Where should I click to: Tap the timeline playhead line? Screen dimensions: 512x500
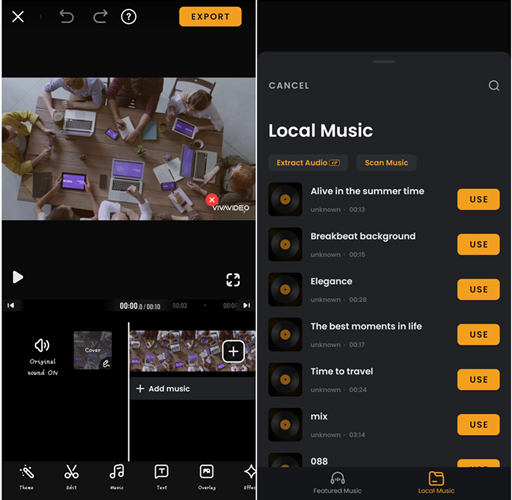[x=129, y=392]
